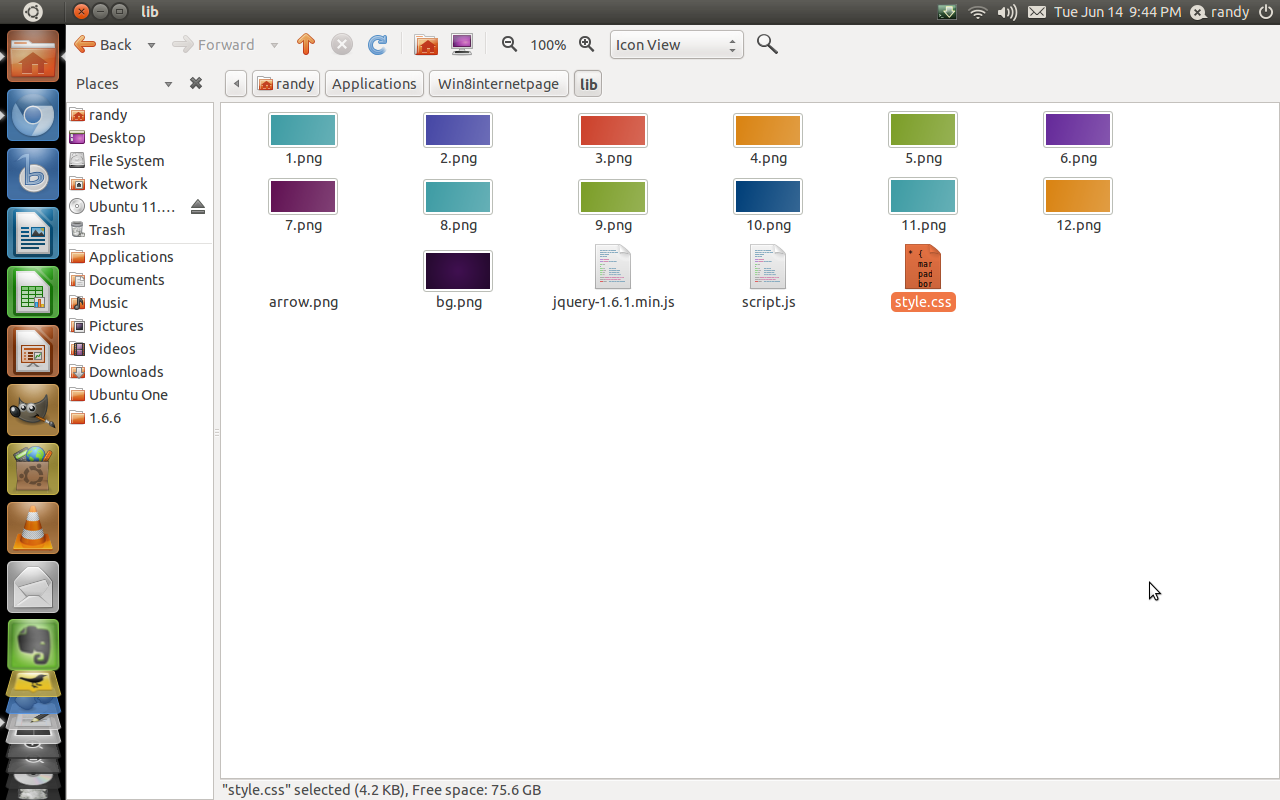Select the 5.png green thumbnail

click(923, 130)
